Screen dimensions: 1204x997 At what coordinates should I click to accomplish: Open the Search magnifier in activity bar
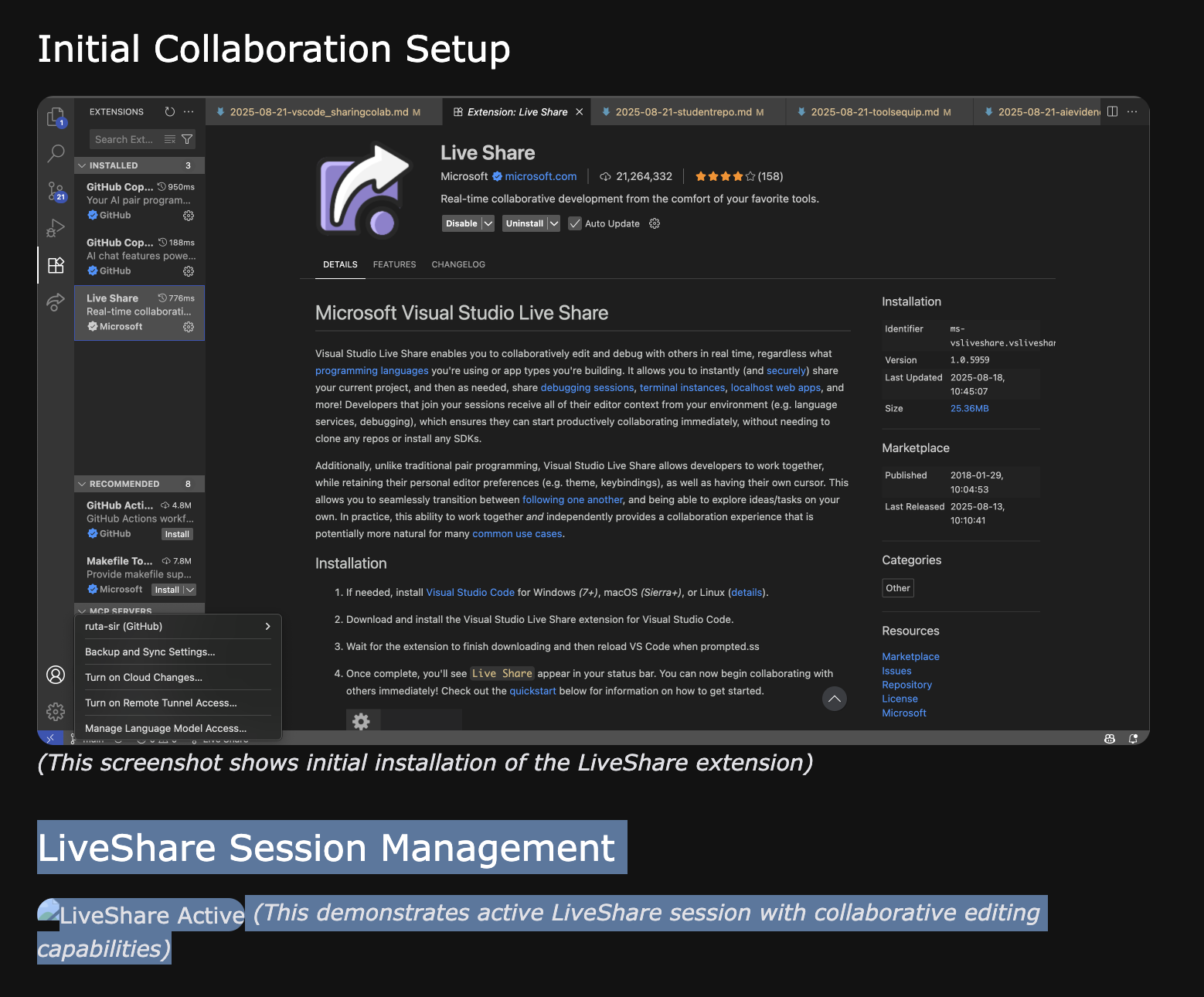click(x=56, y=153)
